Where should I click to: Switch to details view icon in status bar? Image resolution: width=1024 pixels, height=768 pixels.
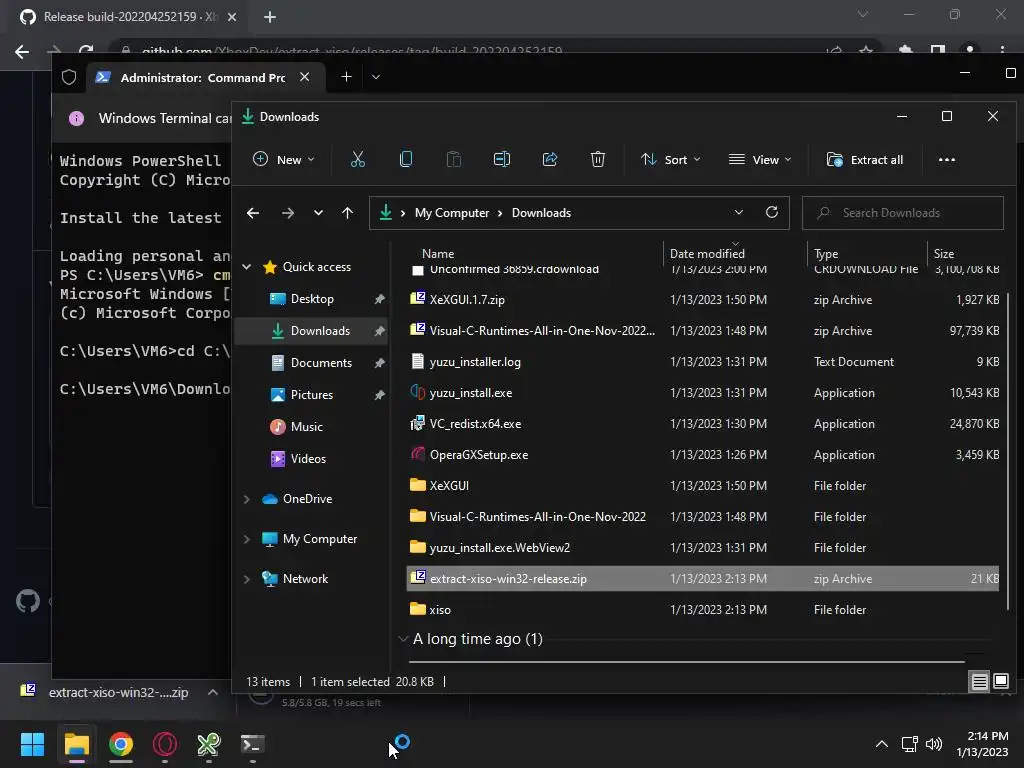[979, 682]
